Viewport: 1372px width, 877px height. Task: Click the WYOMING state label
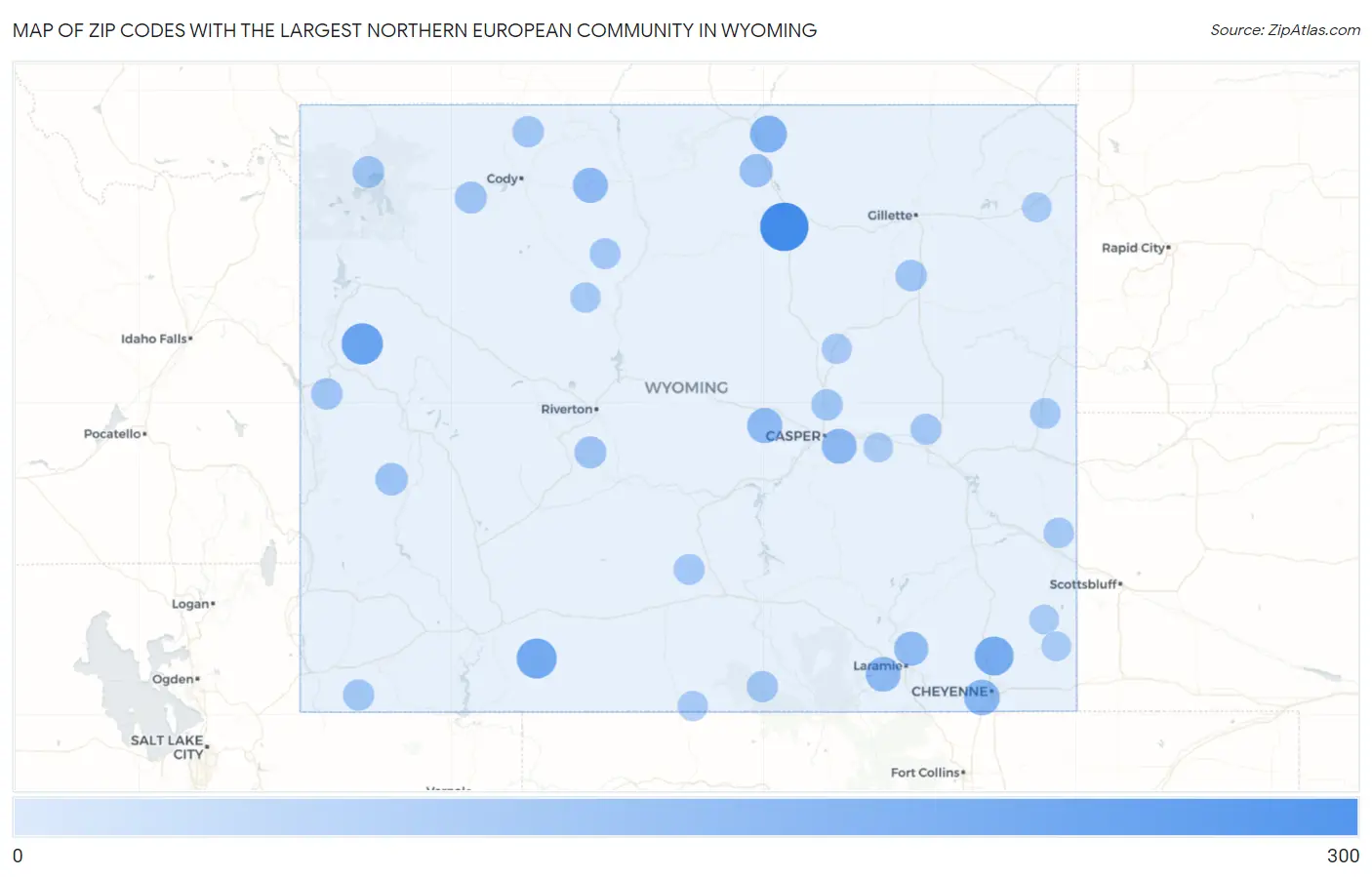point(686,387)
